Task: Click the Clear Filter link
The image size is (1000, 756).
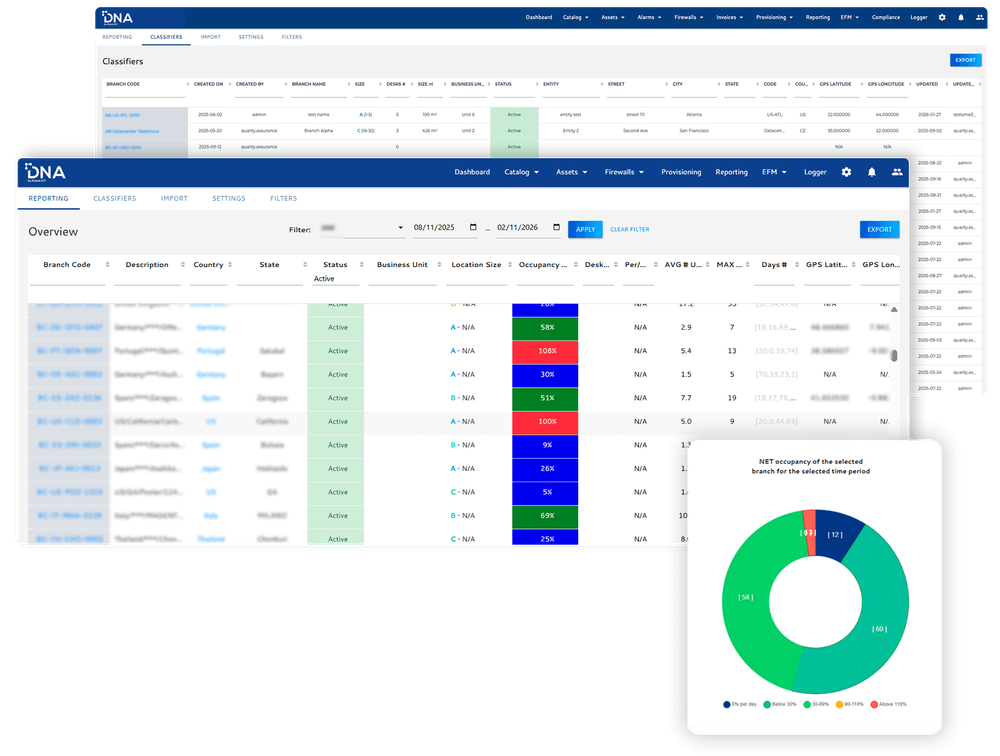Action: point(629,229)
